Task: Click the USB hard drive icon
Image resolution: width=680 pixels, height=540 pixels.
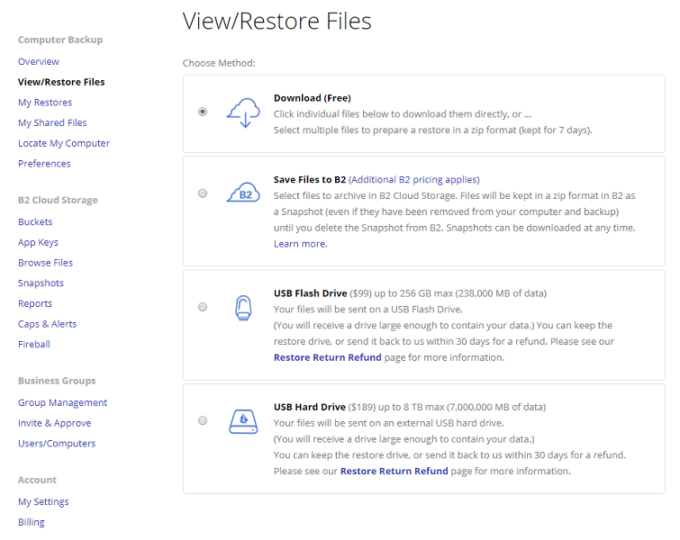Action: pos(243,421)
